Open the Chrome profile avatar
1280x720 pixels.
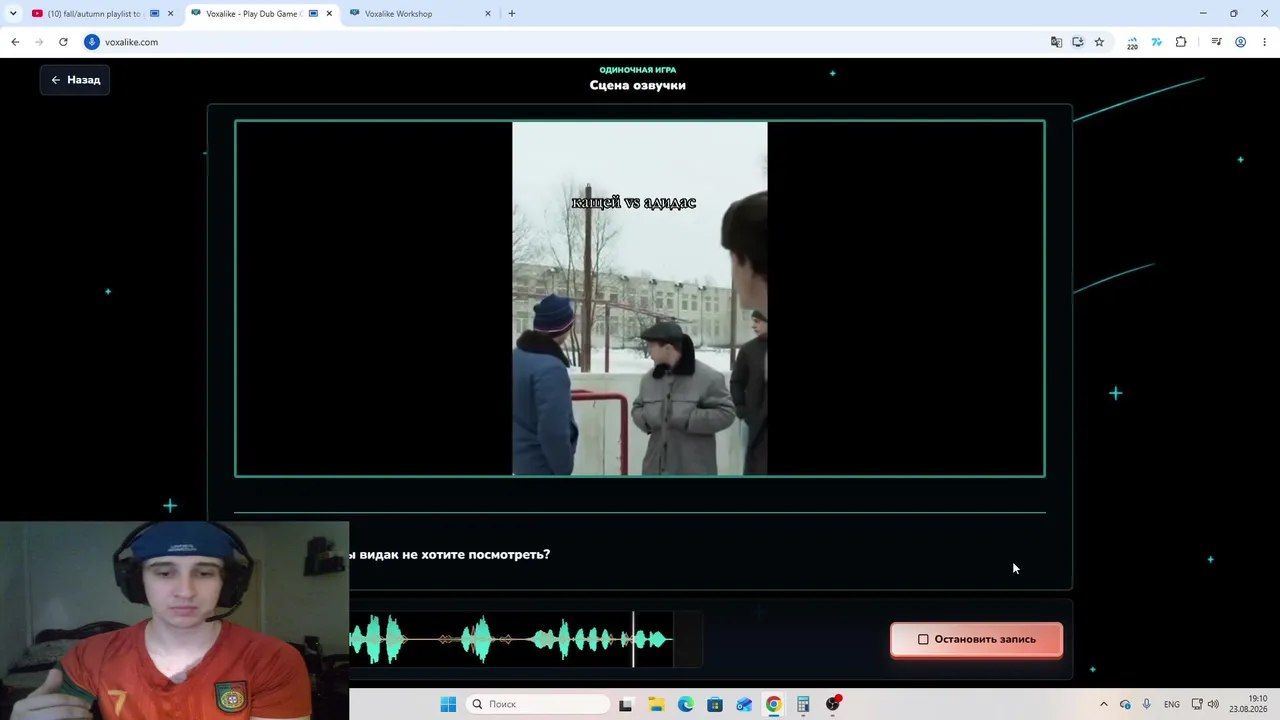pos(1241,42)
